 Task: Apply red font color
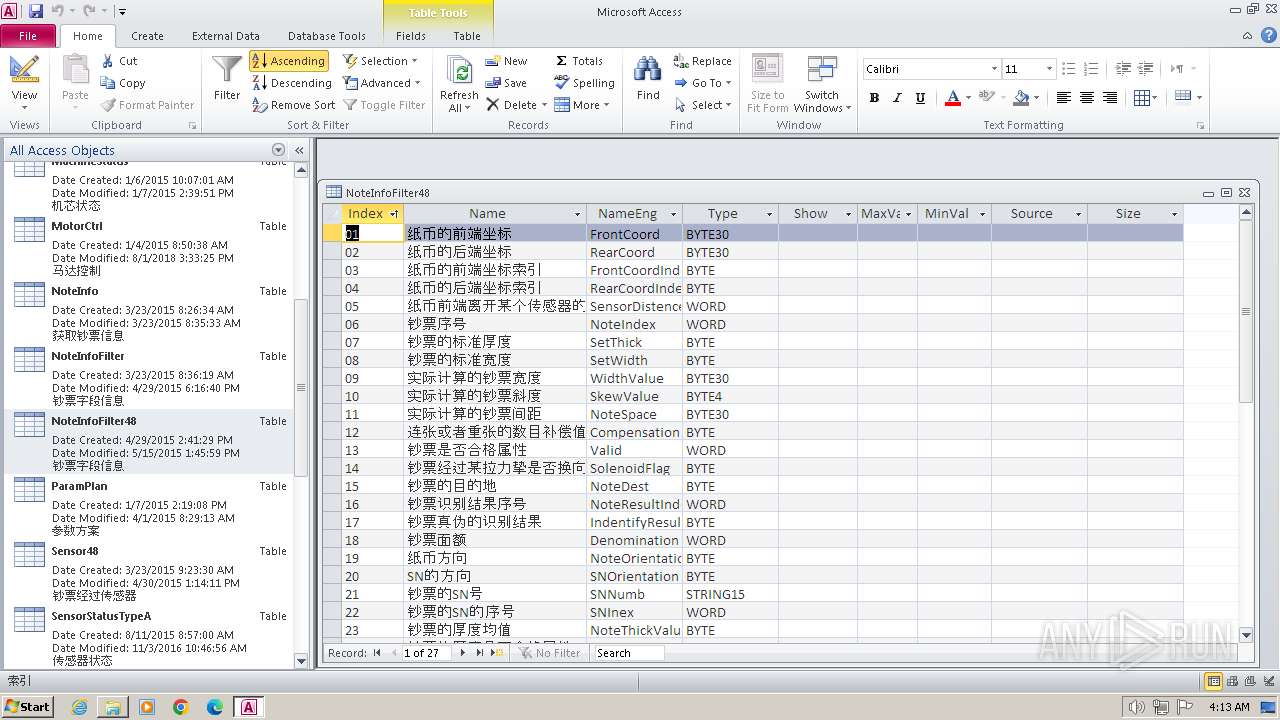pyautogui.click(x=952, y=97)
